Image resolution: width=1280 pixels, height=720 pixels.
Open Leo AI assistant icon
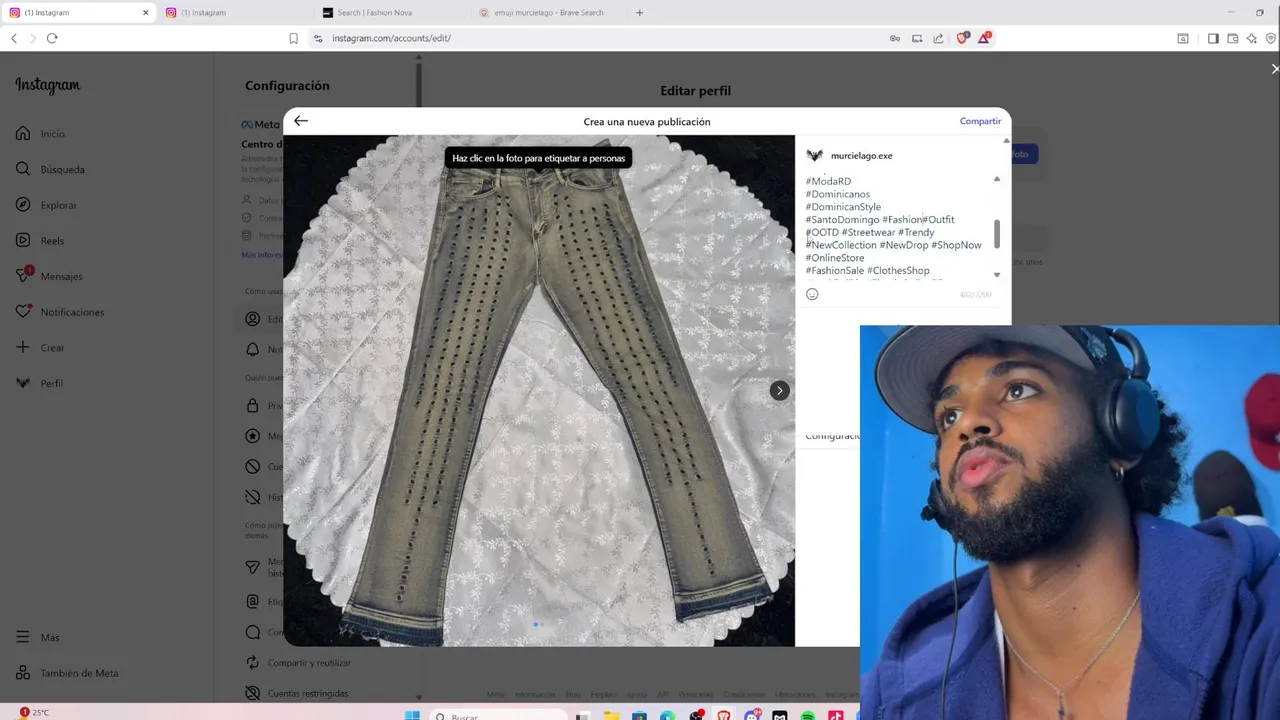(x=1252, y=38)
